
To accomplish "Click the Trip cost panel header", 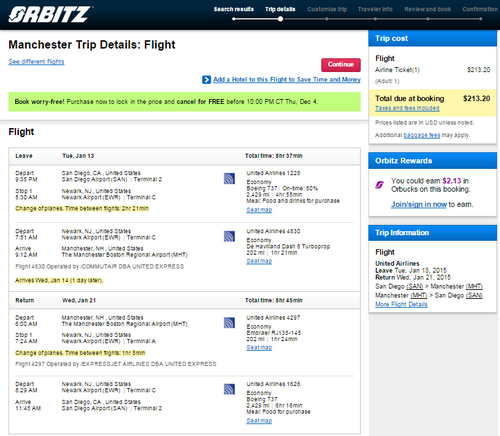I will [432, 38].
